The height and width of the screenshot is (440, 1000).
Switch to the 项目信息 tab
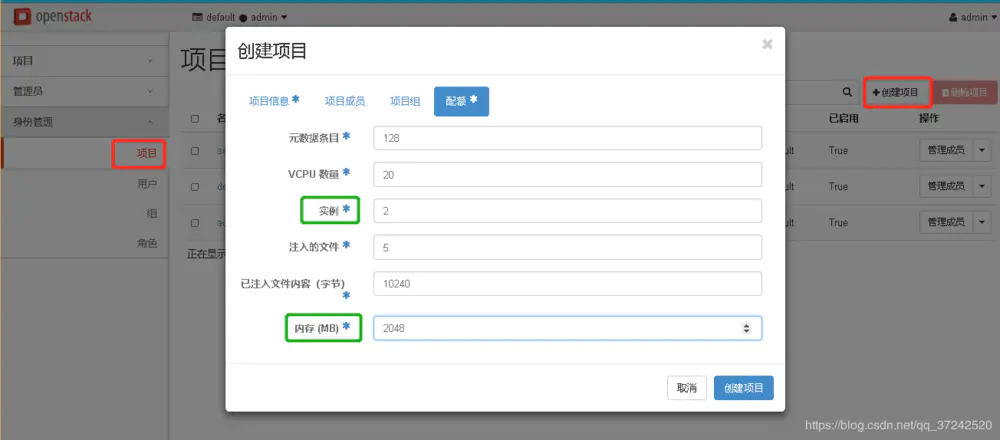(x=274, y=101)
